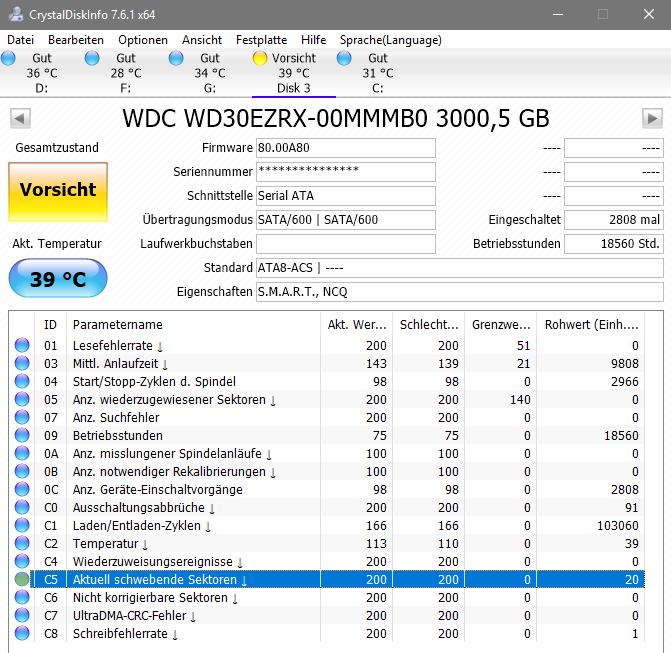Click status orb of Geräte-Einschaltvorgänge row
The width and height of the screenshot is (671, 653).
point(22,489)
